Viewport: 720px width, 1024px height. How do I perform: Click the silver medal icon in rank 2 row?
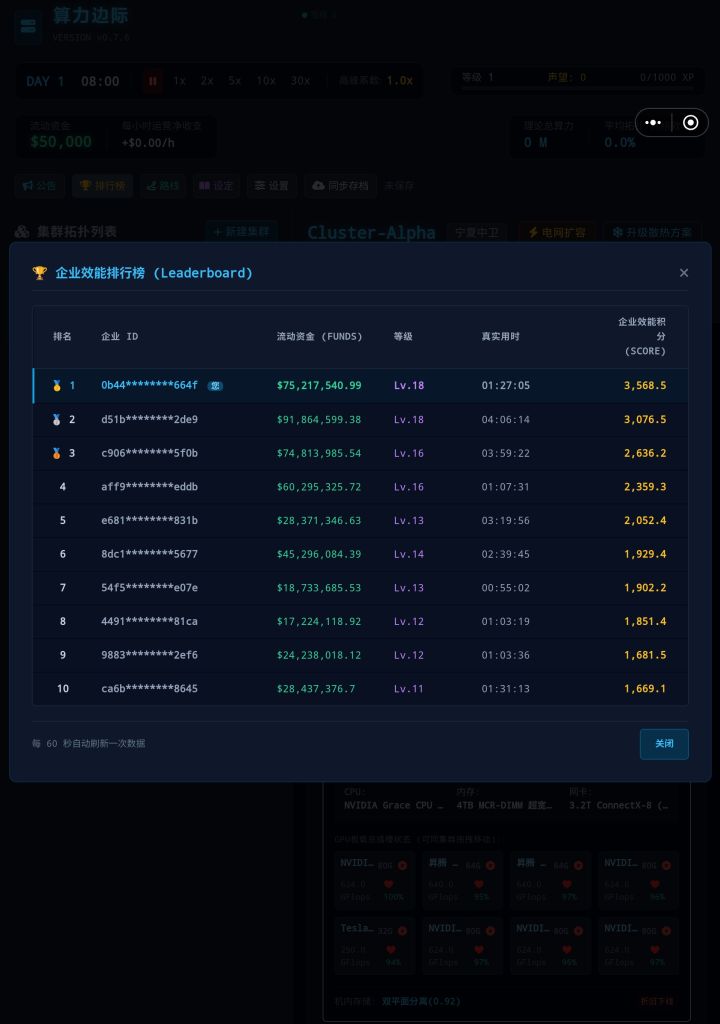[x=57, y=419]
